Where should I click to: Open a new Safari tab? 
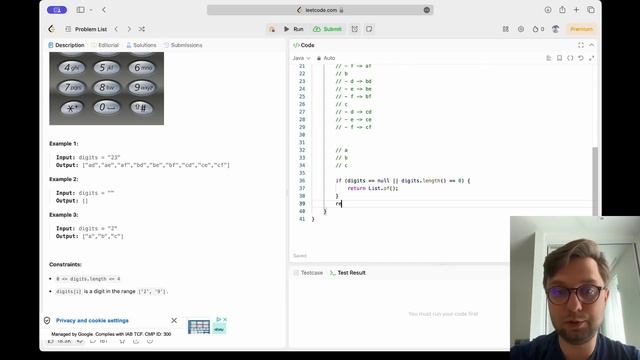pyautogui.click(x=576, y=10)
